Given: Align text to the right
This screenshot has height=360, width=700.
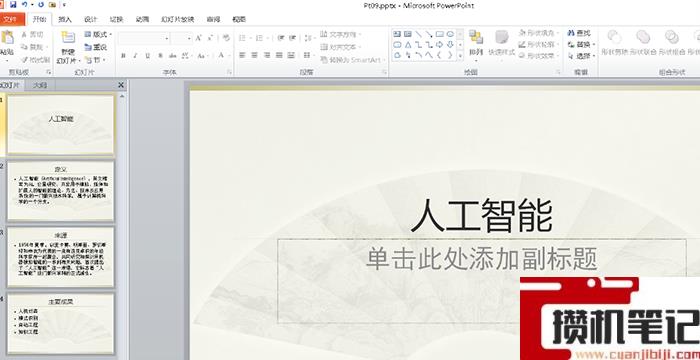Looking at the screenshot, I should [267, 55].
